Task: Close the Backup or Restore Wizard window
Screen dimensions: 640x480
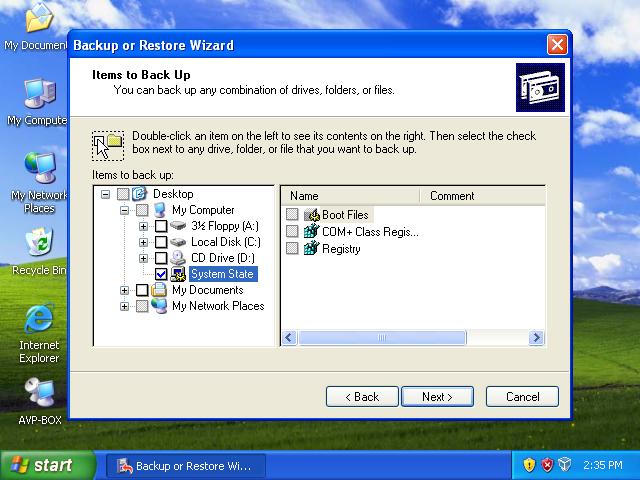Action: (x=557, y=44)
